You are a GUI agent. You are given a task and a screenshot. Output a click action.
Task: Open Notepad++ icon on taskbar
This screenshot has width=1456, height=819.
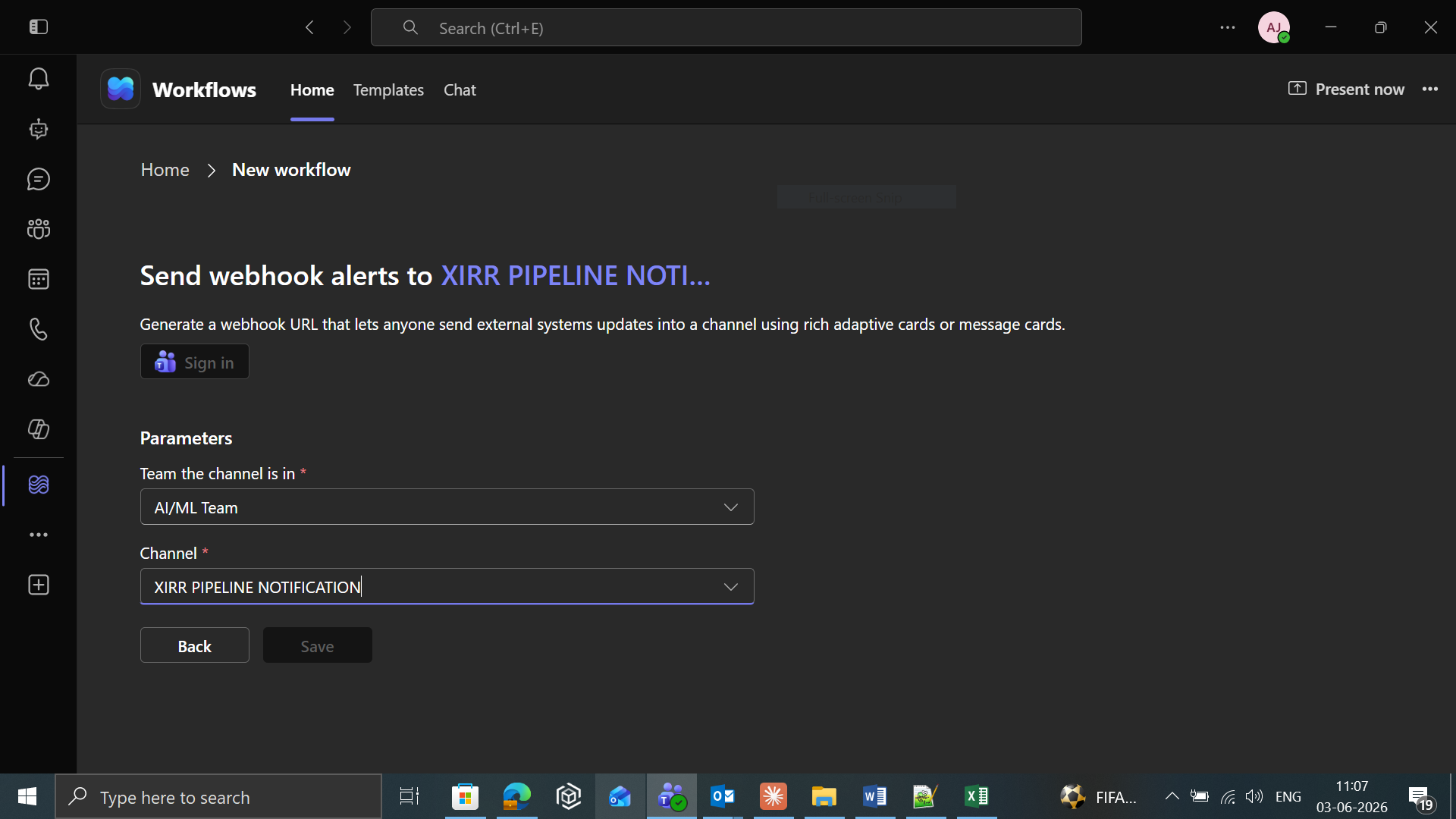[x=925, y=797]
